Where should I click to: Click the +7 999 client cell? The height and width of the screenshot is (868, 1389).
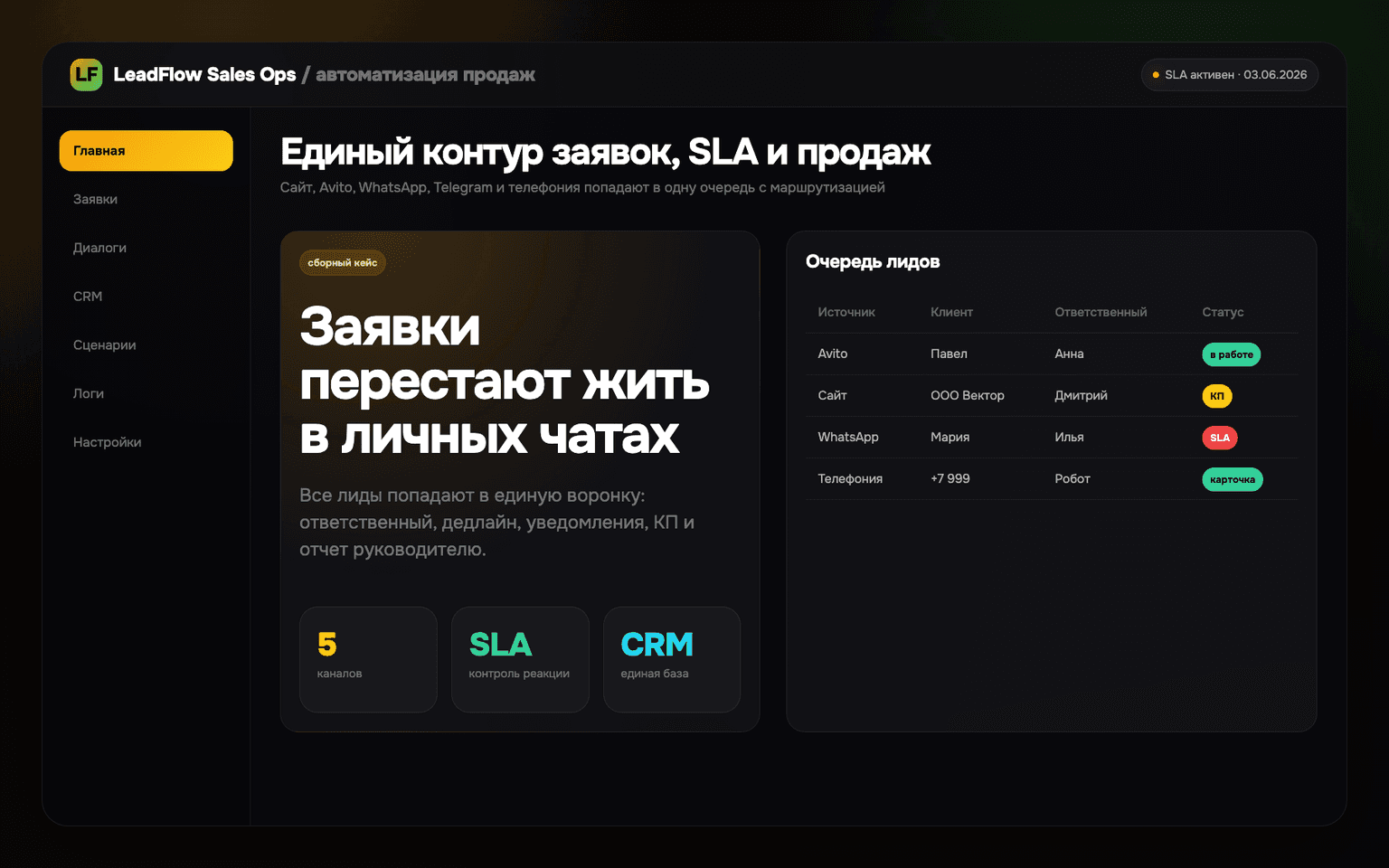coord(950,478)
